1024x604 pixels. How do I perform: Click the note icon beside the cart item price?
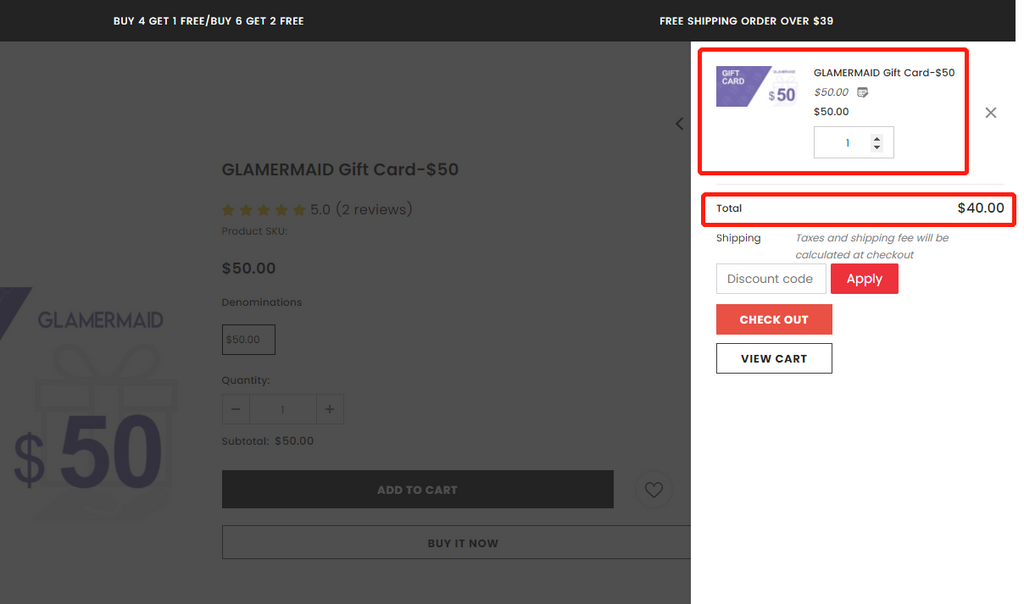(x=863, y=92)
